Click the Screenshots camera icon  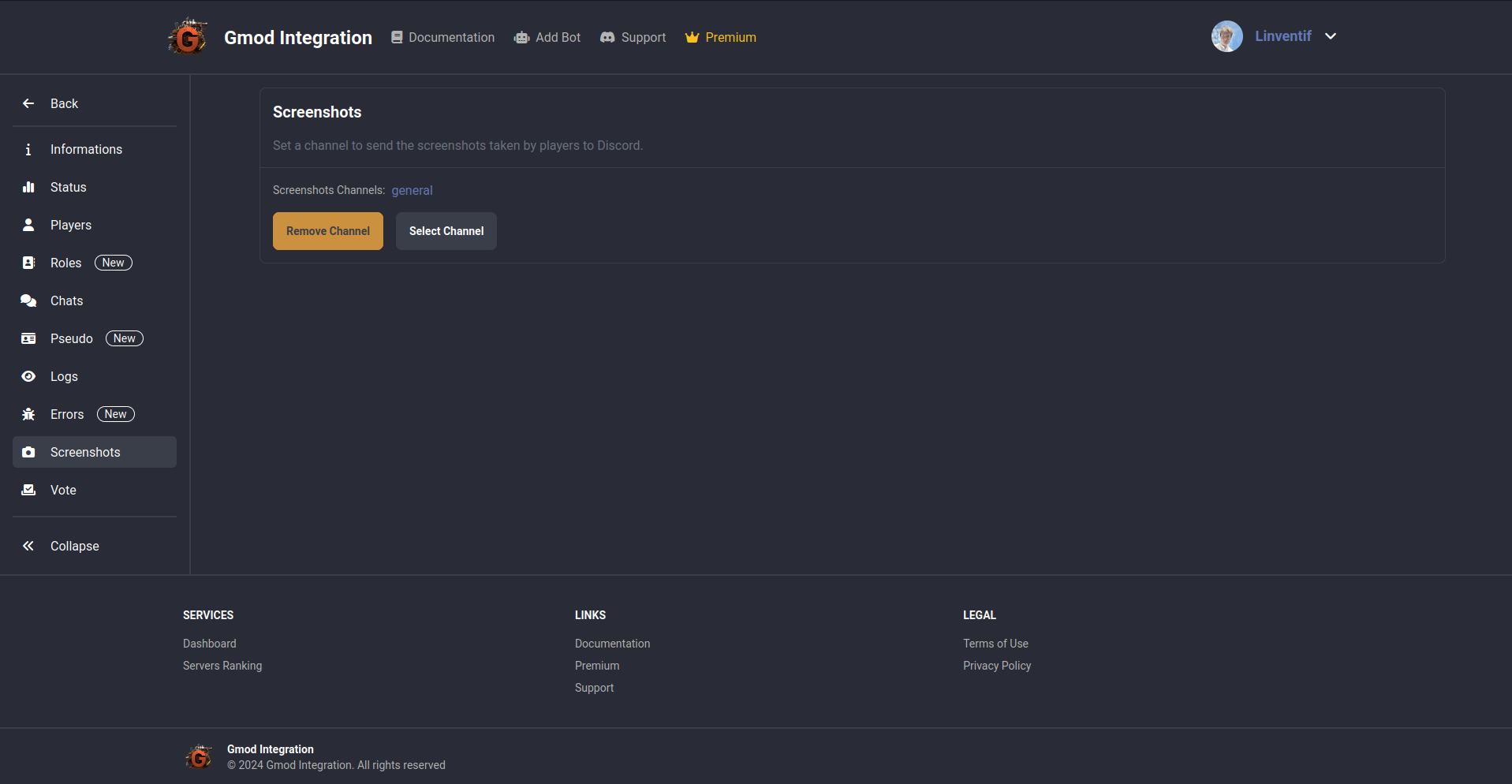(28, 452)
